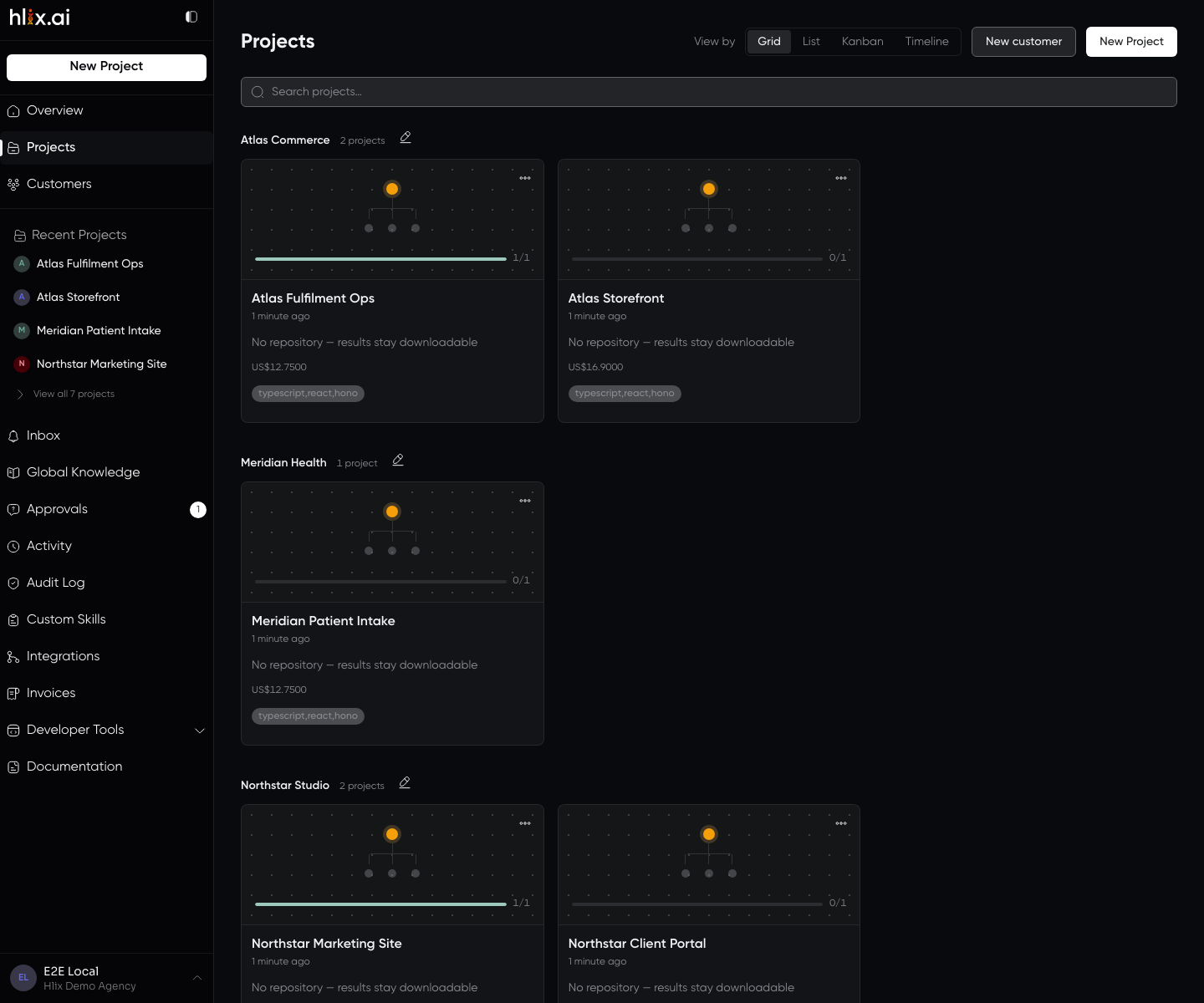Open the Custom Skills clipboard icon
The image size is (1204, 1003).
click(x=13, y=620)
